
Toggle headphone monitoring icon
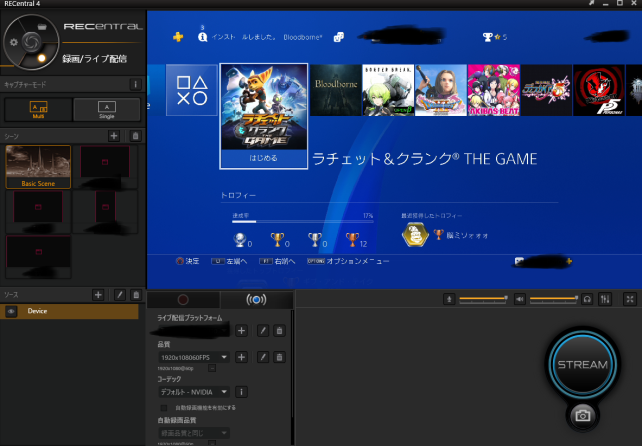(x=587, y=299)
